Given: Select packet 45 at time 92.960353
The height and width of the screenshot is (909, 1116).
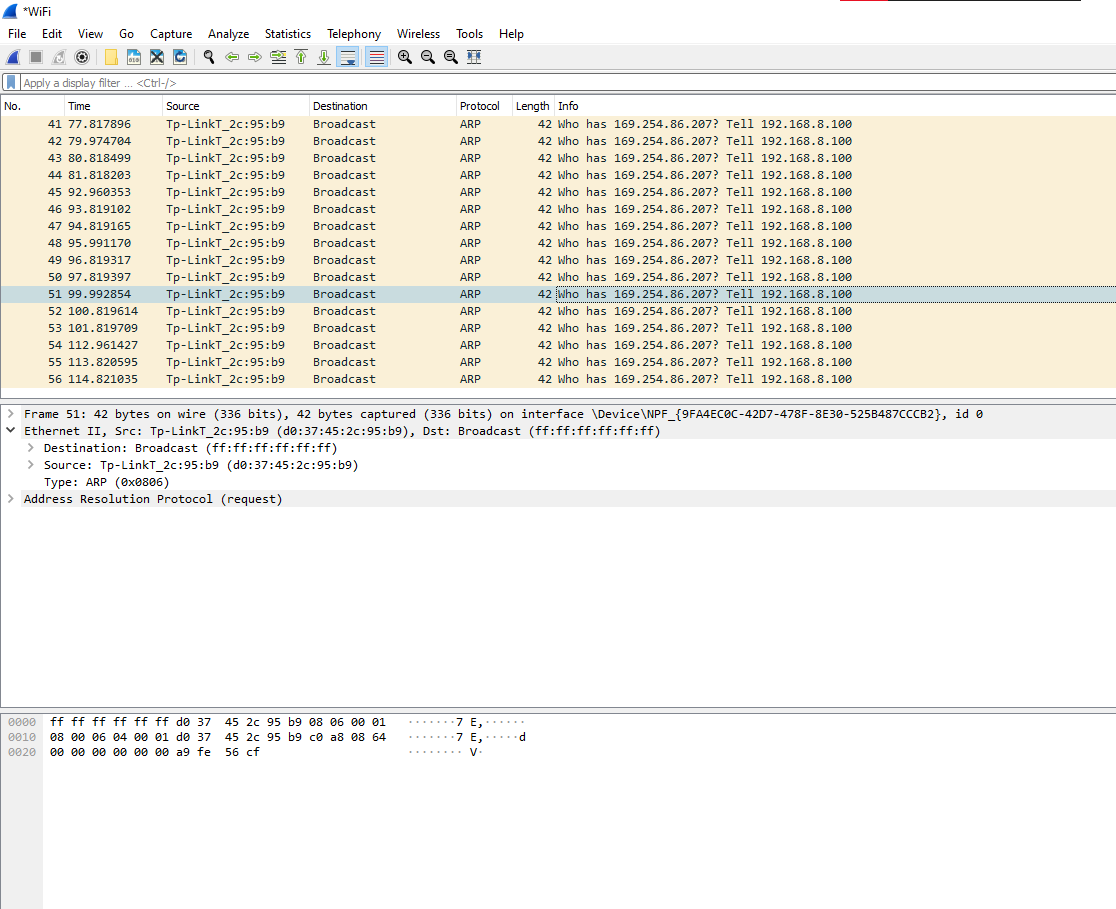Looking at the screenshot, I should click(x=558, y=192).
